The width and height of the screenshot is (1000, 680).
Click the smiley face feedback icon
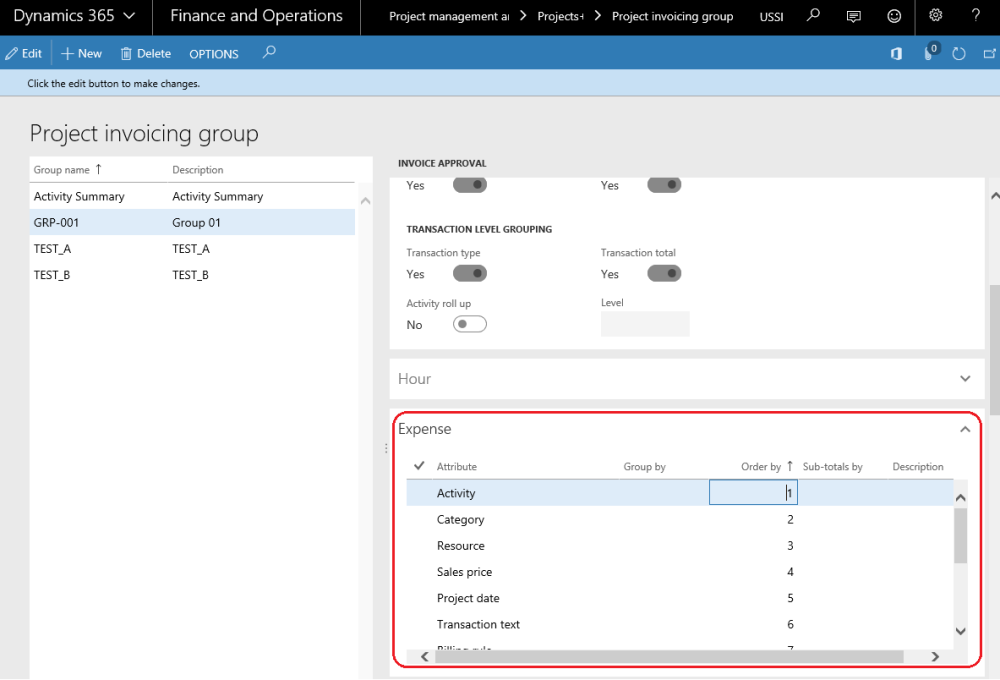pos(894,16)
